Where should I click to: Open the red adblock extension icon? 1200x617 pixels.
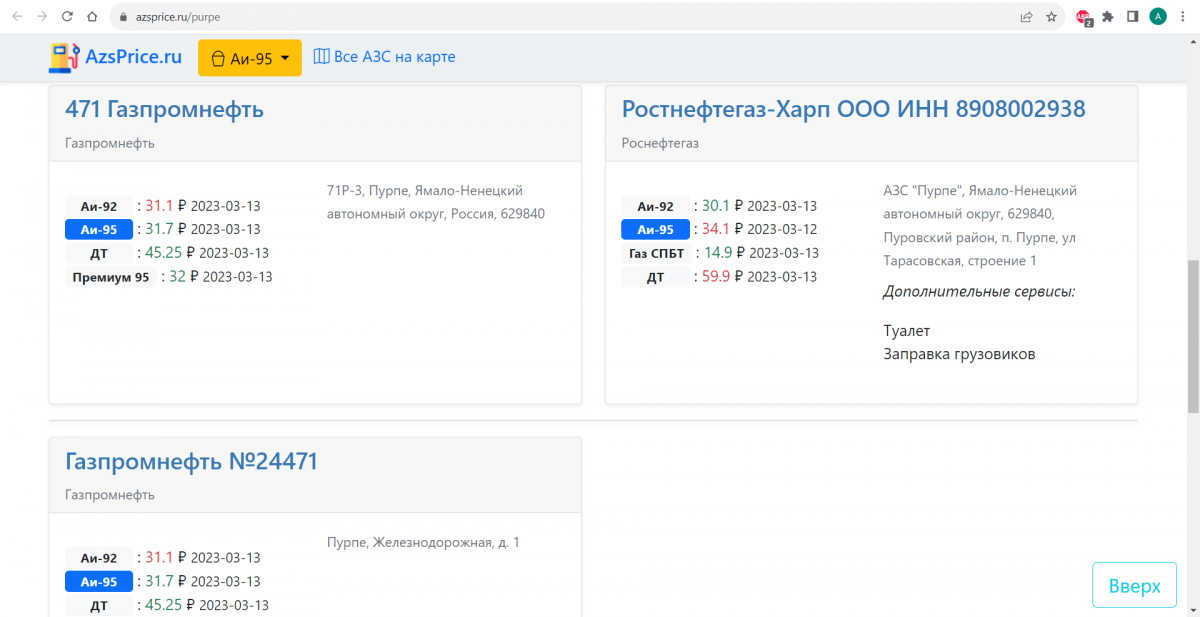1083,17
